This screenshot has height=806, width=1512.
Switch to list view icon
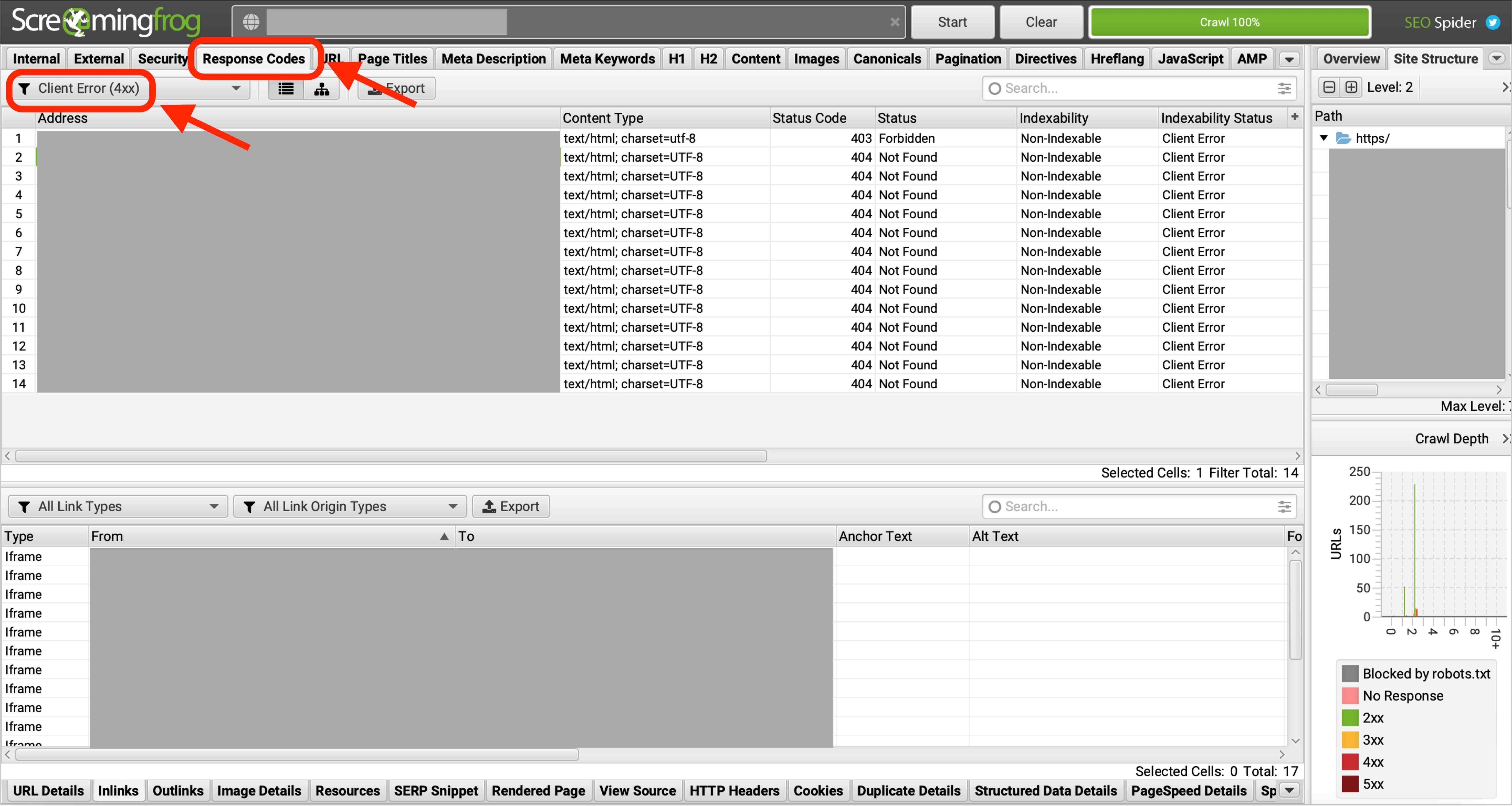click(x=286, y=89)
